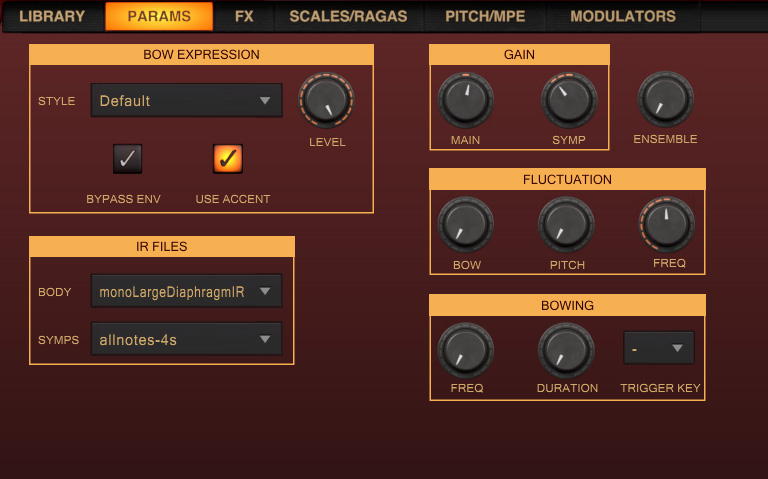This screenshot has height=479, width=768.
Task: Open the FX tab
Action: (244, 16)
